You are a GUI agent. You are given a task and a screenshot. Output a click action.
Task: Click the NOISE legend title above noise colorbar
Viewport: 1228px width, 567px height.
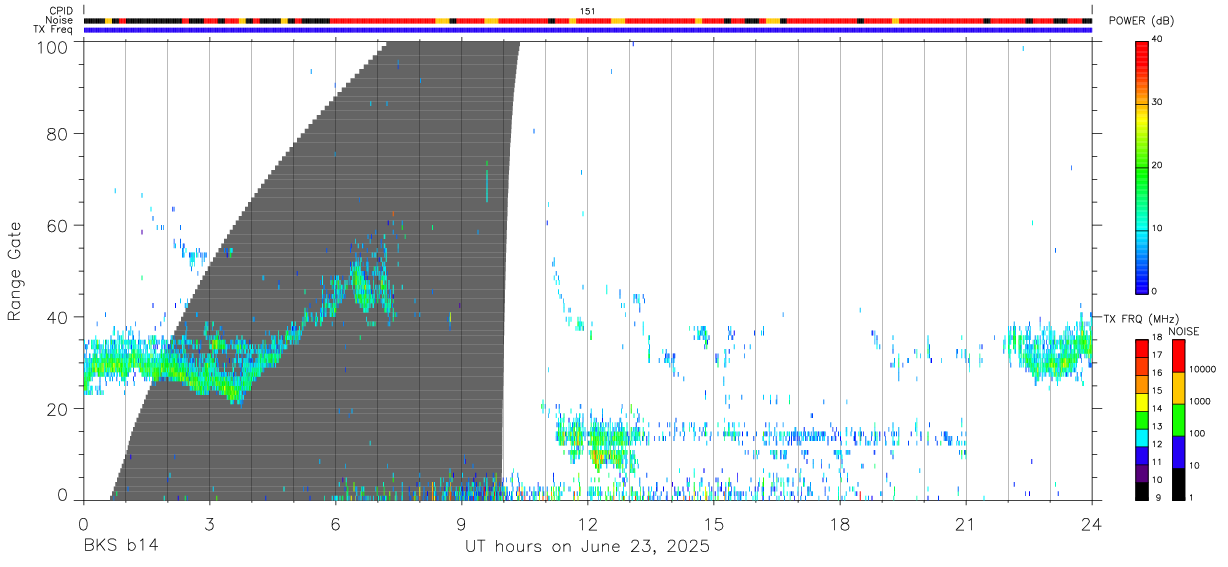point(1184,331)
